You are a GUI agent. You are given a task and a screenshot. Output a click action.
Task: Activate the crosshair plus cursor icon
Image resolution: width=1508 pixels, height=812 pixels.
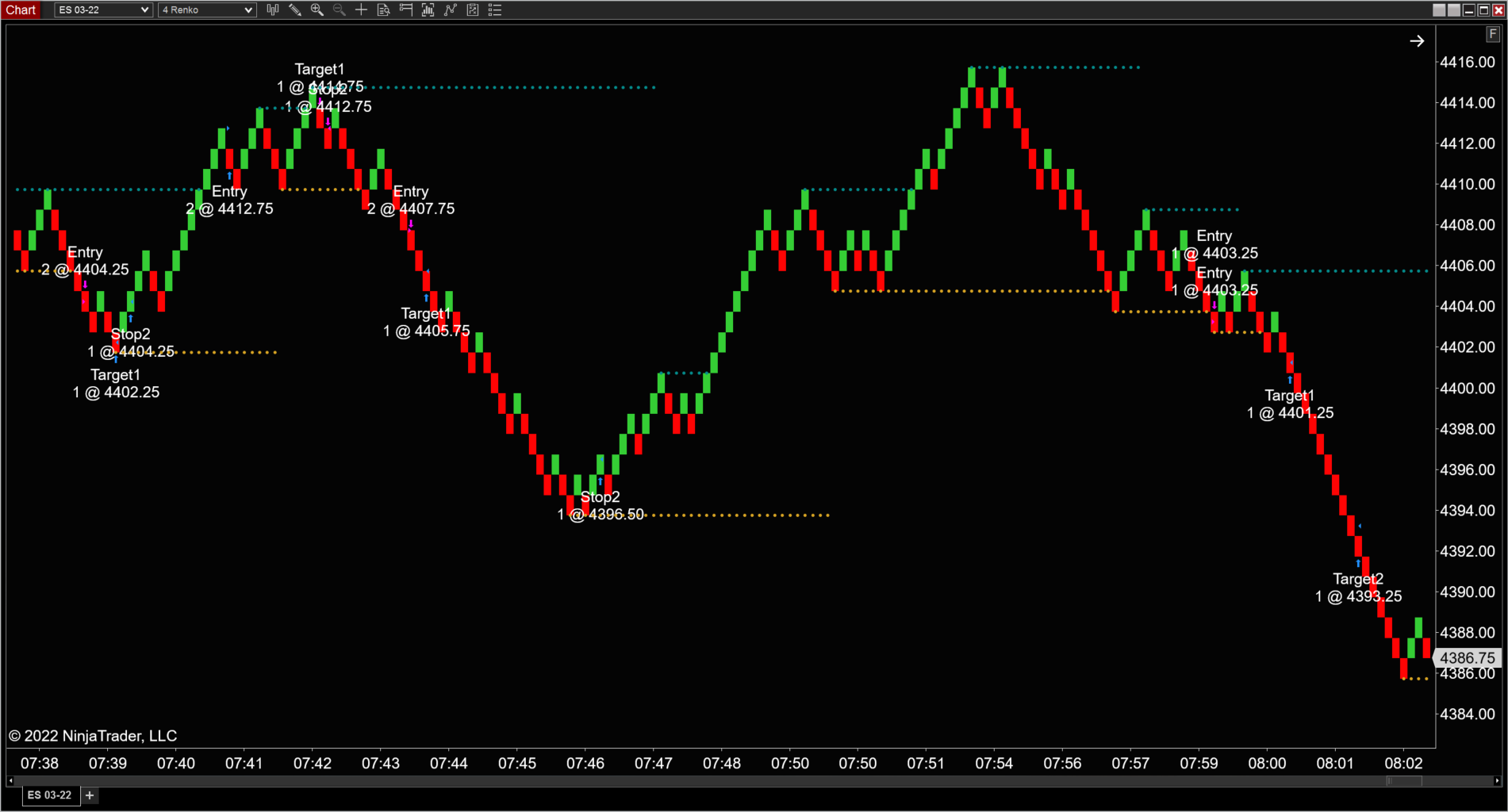click(x=362, y=10)
